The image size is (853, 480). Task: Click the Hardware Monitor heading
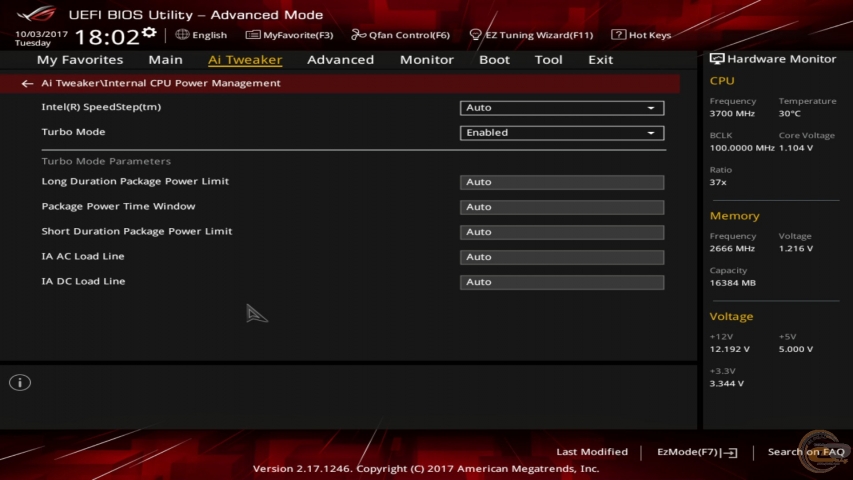coord(781,59)
